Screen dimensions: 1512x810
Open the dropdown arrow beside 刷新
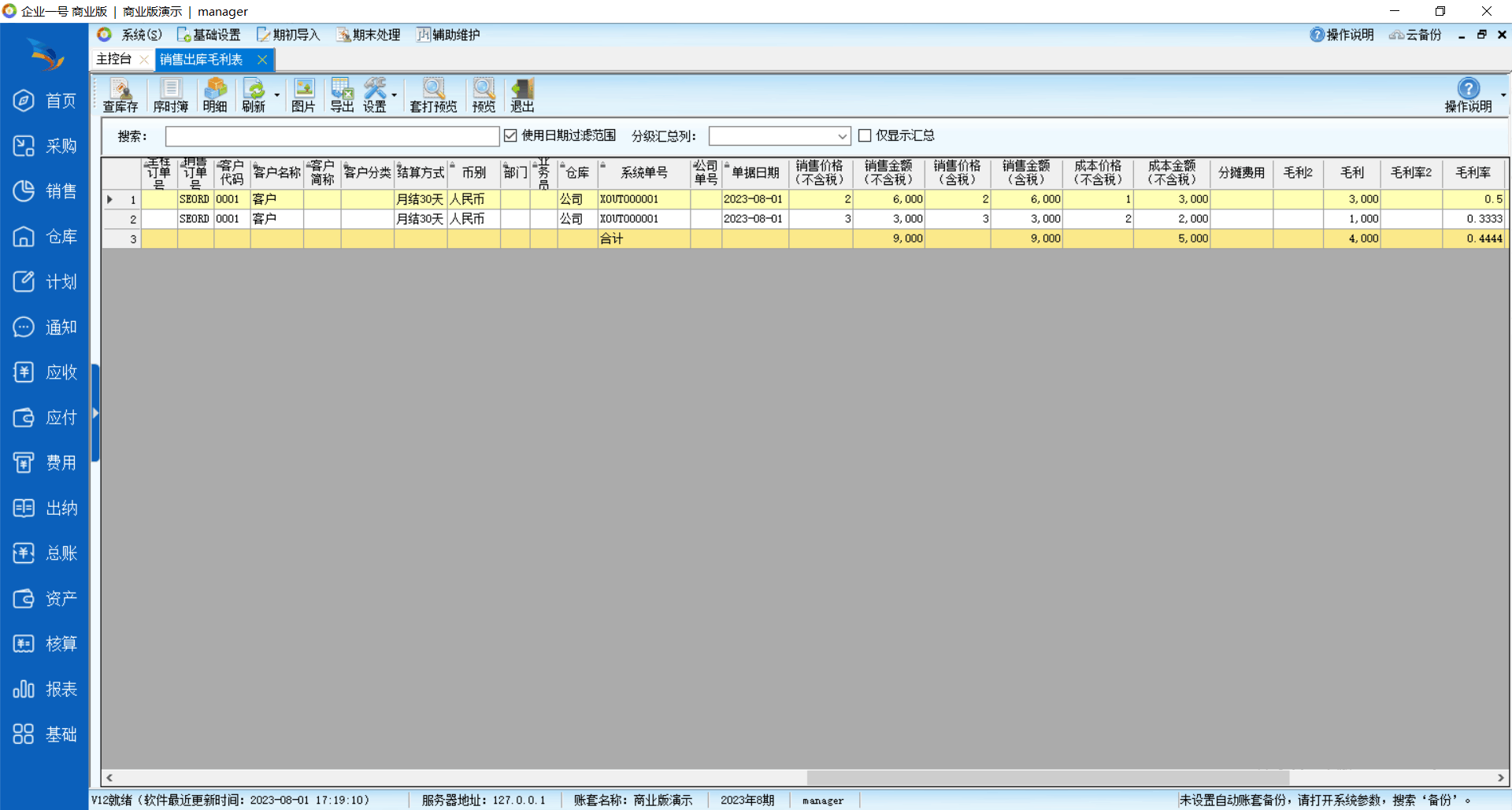(277, 95)
